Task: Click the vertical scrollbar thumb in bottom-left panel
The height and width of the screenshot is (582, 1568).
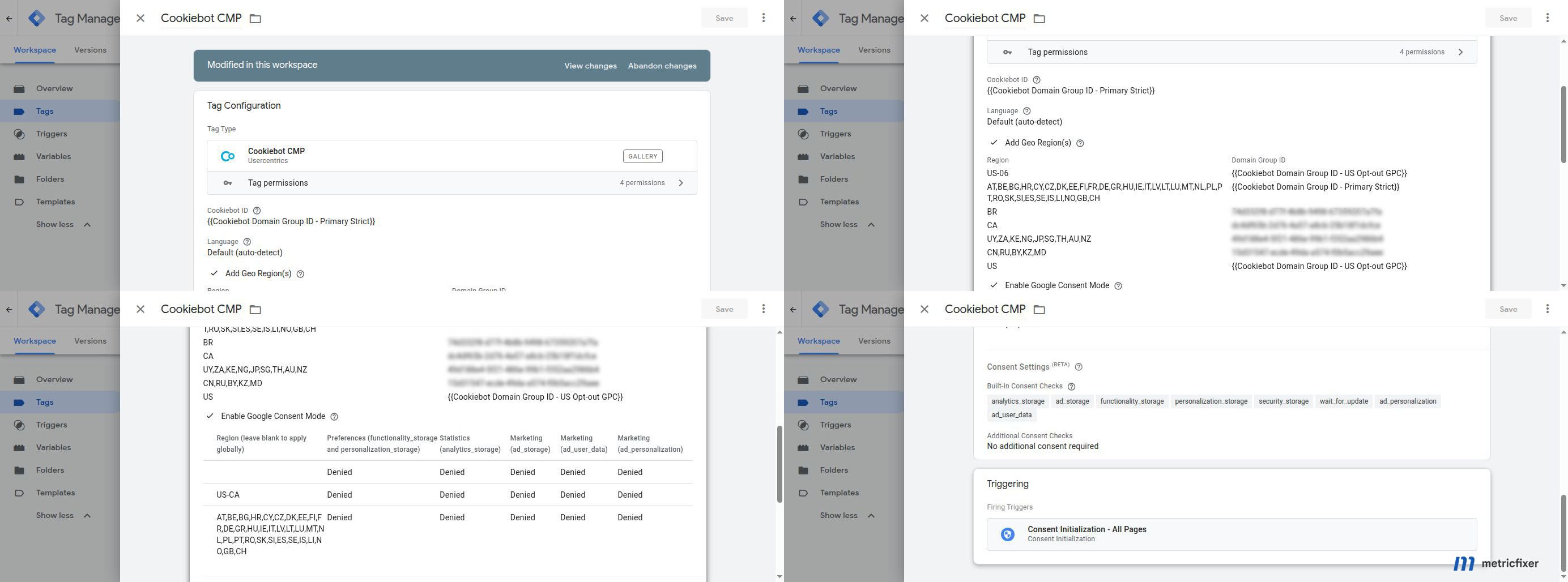Action: [779, 464]
